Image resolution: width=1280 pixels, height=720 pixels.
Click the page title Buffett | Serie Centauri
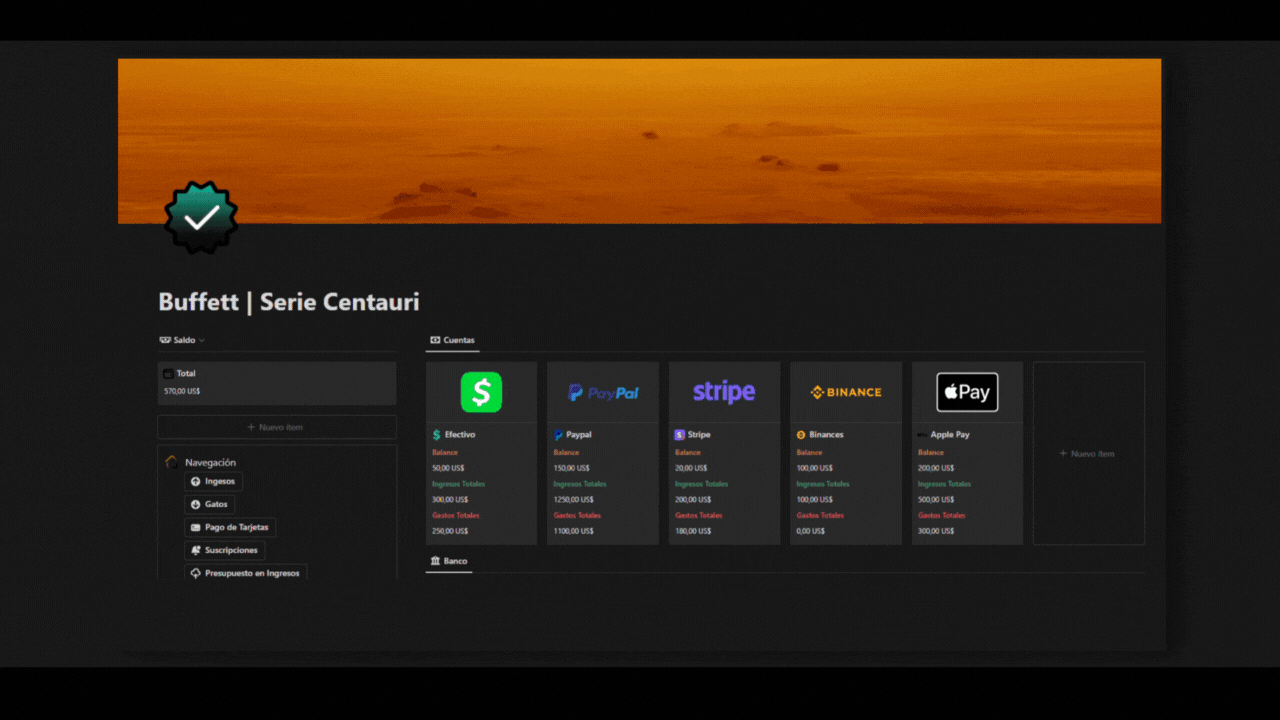(289, 302)
